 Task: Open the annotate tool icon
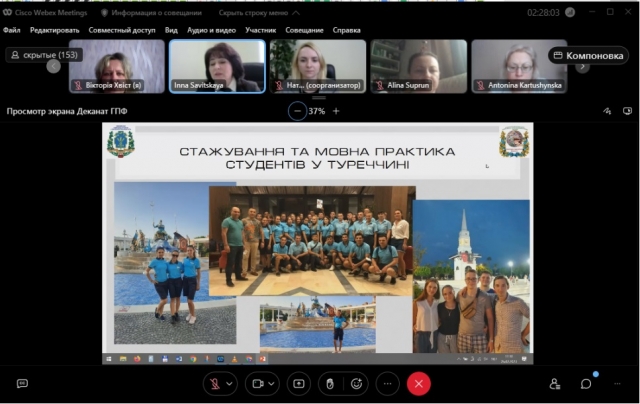click(x=607, y=111)
